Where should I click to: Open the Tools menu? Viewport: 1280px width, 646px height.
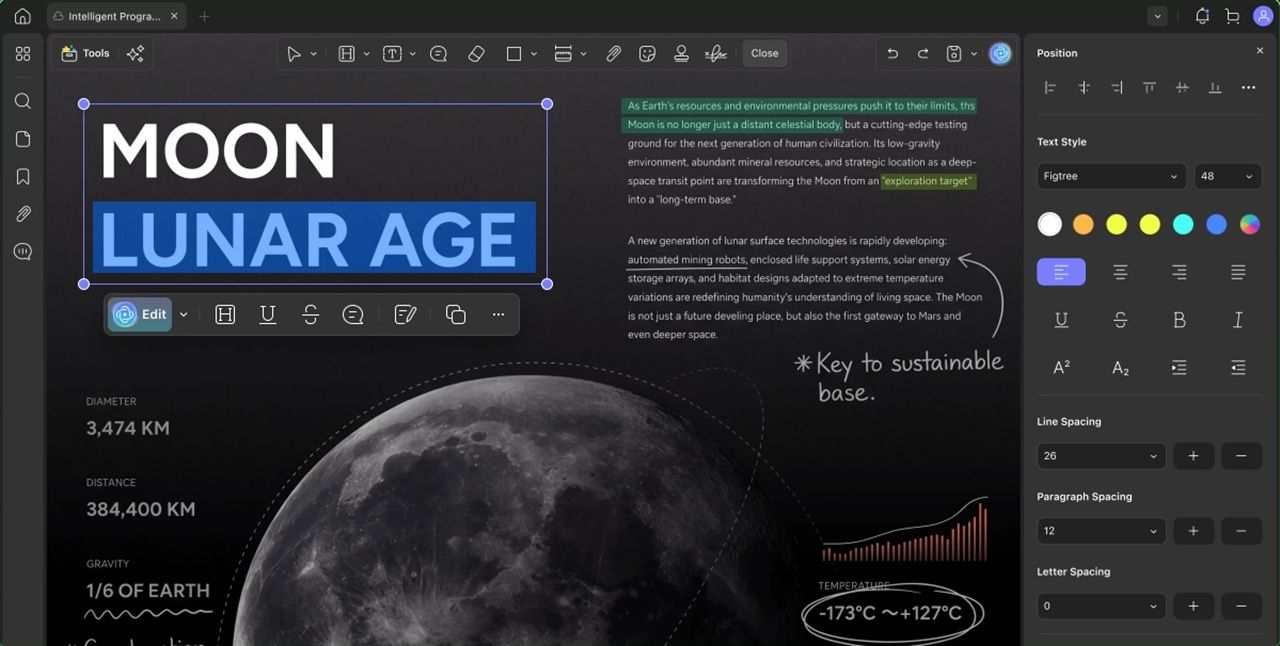point(85,54)
